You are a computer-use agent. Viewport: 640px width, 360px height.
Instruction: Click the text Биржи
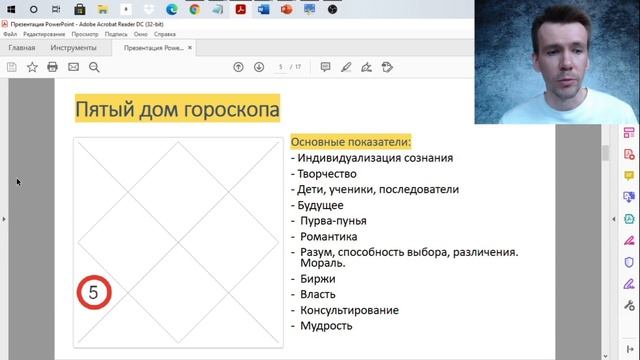tap(318, 279)
